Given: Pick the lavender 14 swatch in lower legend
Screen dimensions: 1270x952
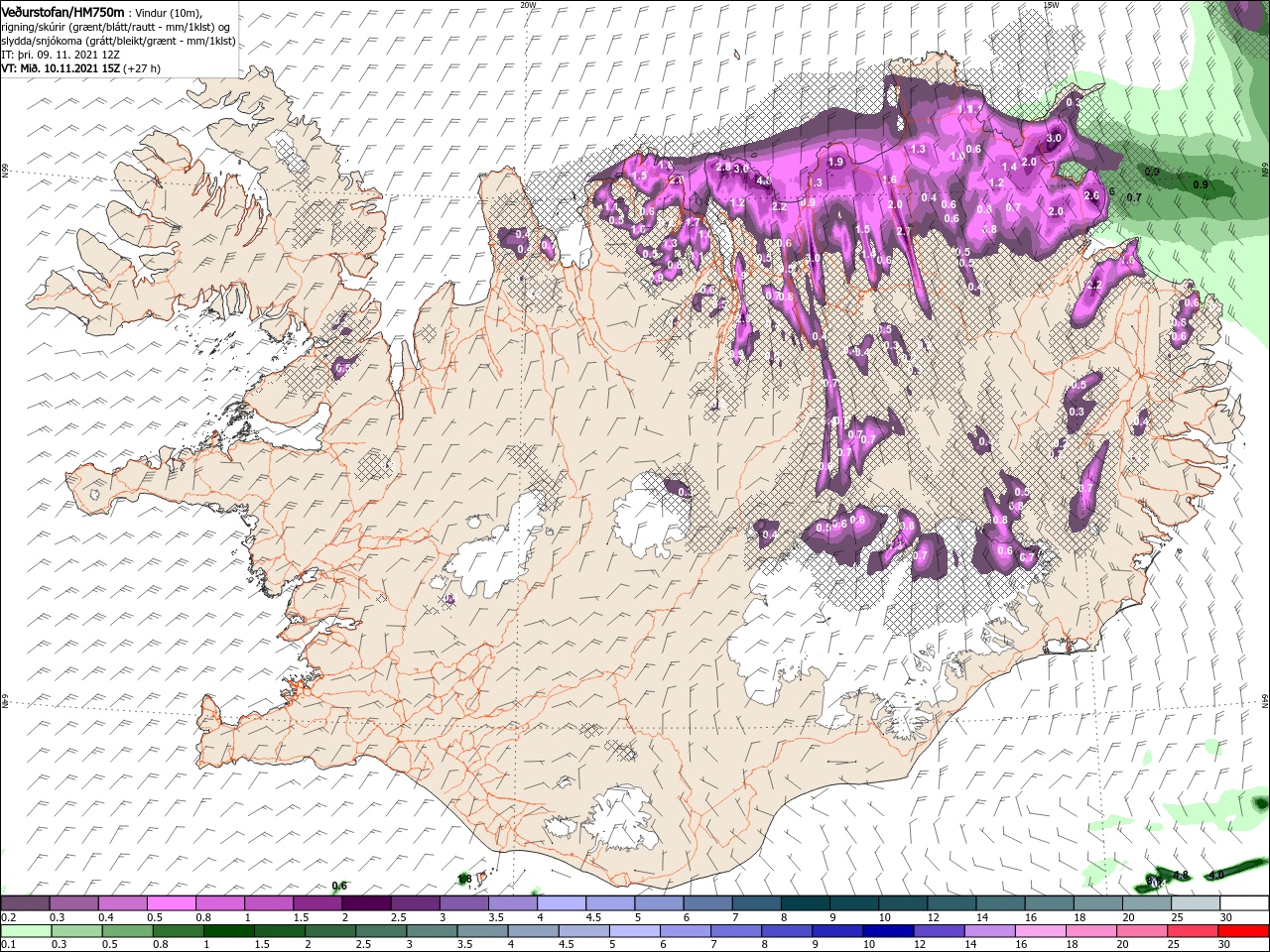Looking at the screenshot, I should 988,931.
